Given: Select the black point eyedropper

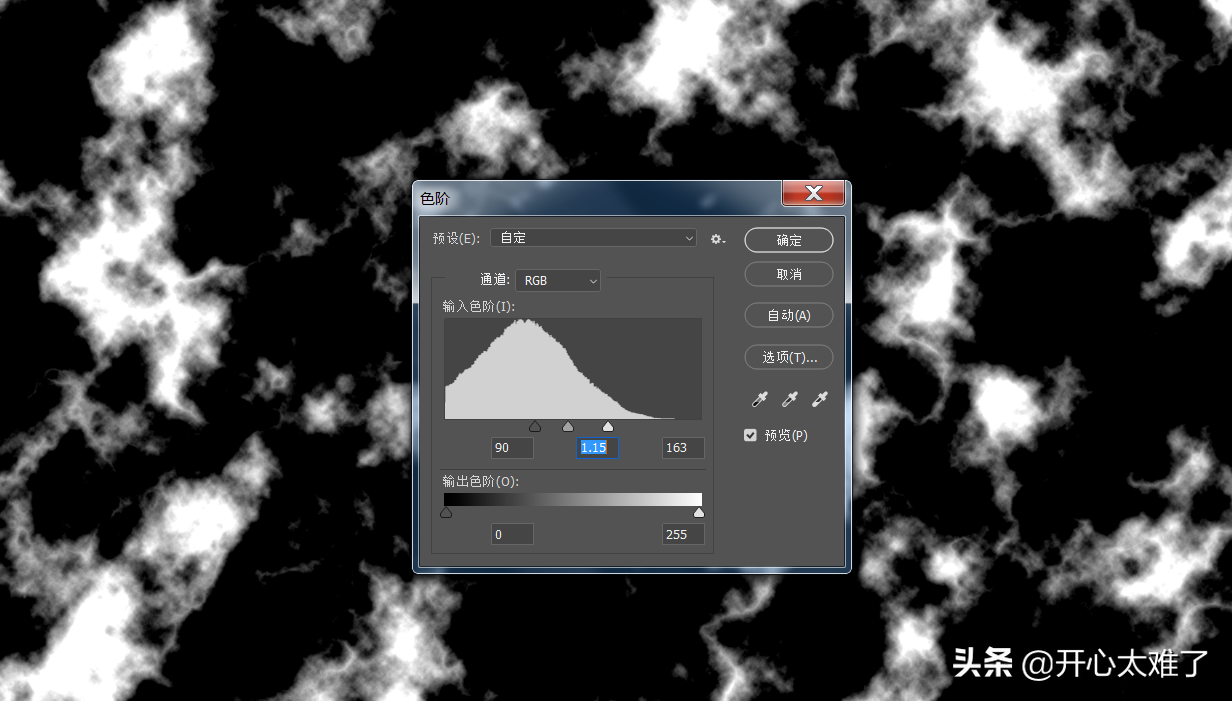Looking at the screenshot, I should tap(759, 400).
